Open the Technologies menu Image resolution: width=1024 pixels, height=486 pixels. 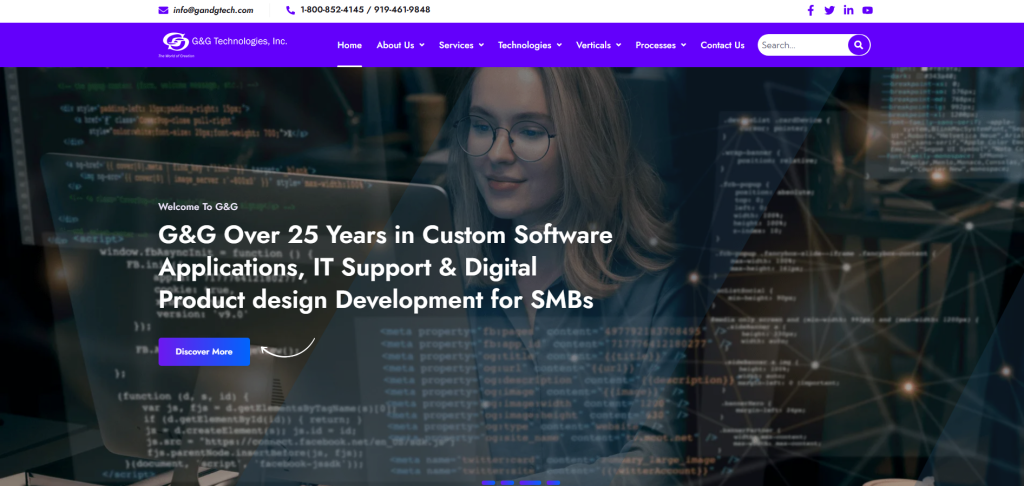tap(524, 45)
